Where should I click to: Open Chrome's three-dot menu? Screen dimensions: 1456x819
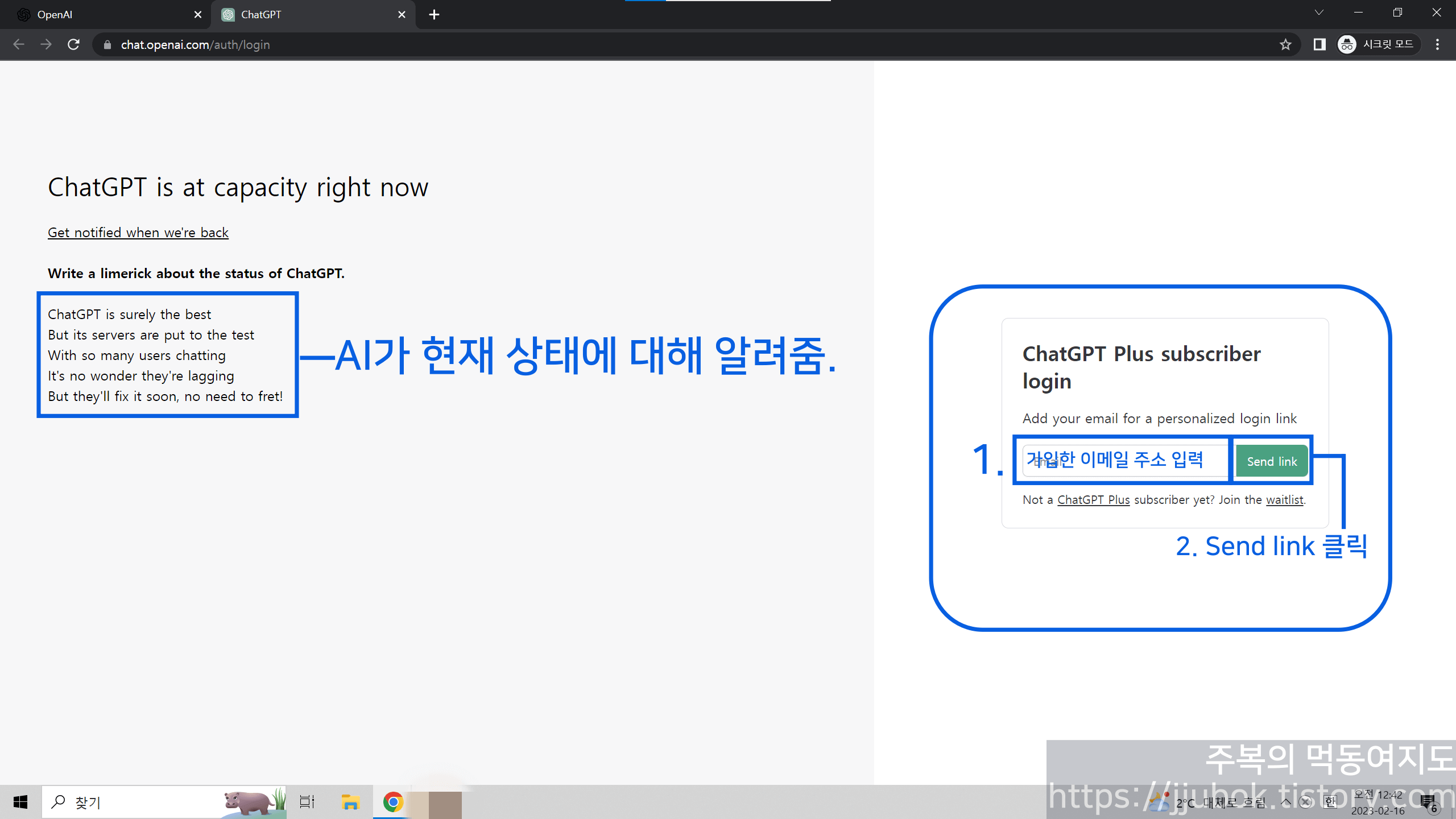point(1437,44)
